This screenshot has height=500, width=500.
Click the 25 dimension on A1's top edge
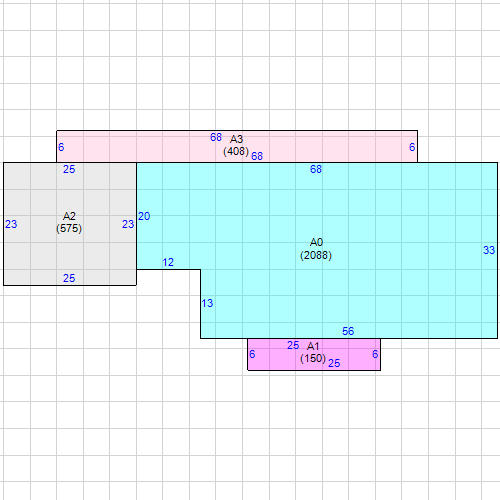coord(293,345)
